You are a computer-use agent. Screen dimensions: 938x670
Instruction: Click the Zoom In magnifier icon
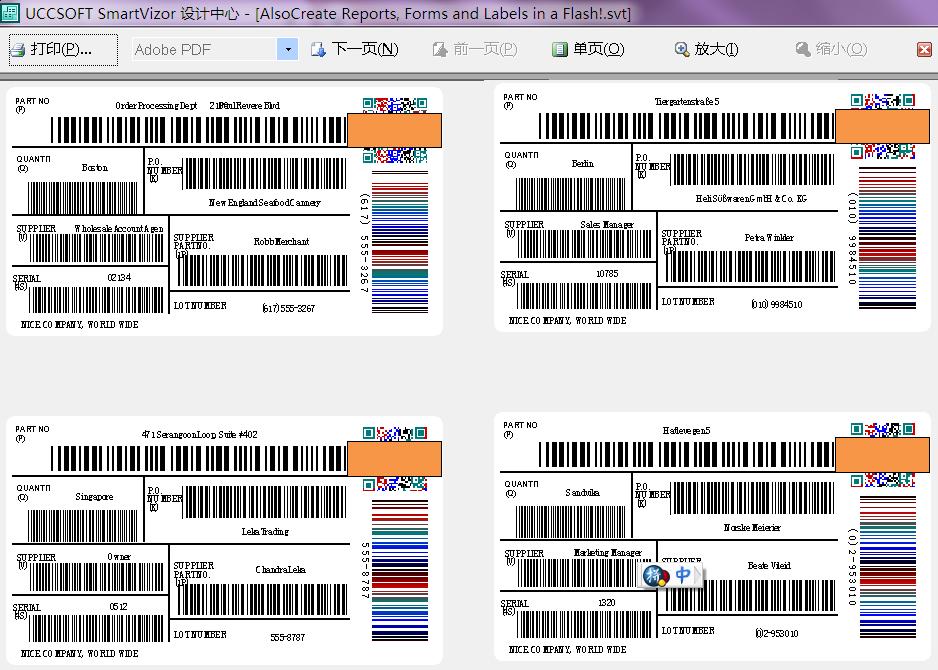(682, 50)
